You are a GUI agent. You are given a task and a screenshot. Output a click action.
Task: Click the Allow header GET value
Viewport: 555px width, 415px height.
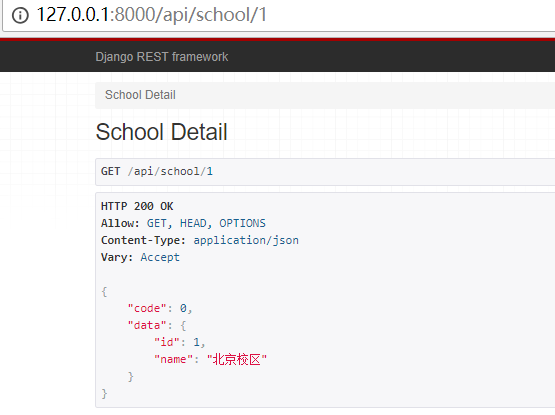156,223
